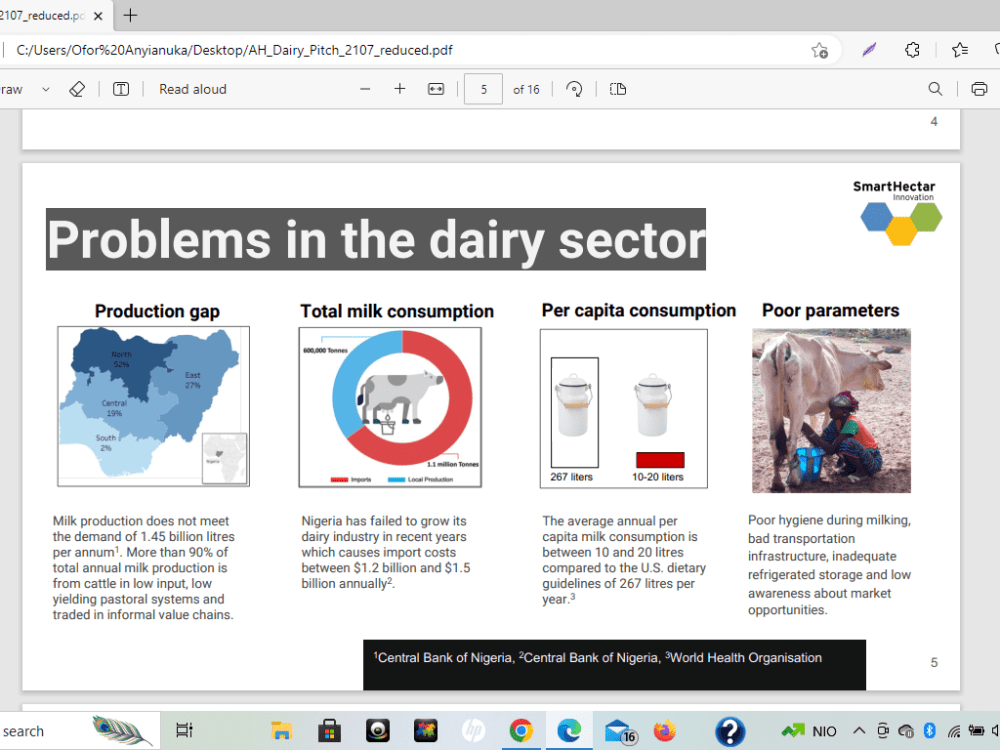The height and width of the screenshot is (750, 1000).
Task: Open the purple feather extension icon
Action: point(869,50)
